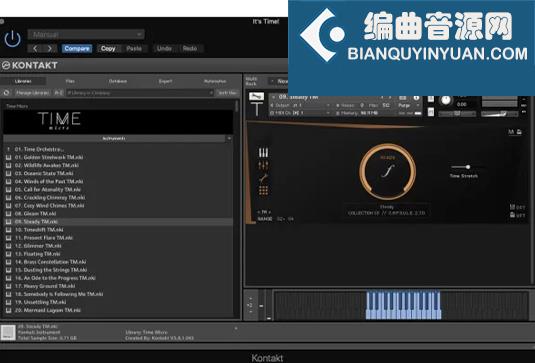Close the info pane with X
Image resolution: width=535 pixels, height=363 pixels.
point(236,329)
